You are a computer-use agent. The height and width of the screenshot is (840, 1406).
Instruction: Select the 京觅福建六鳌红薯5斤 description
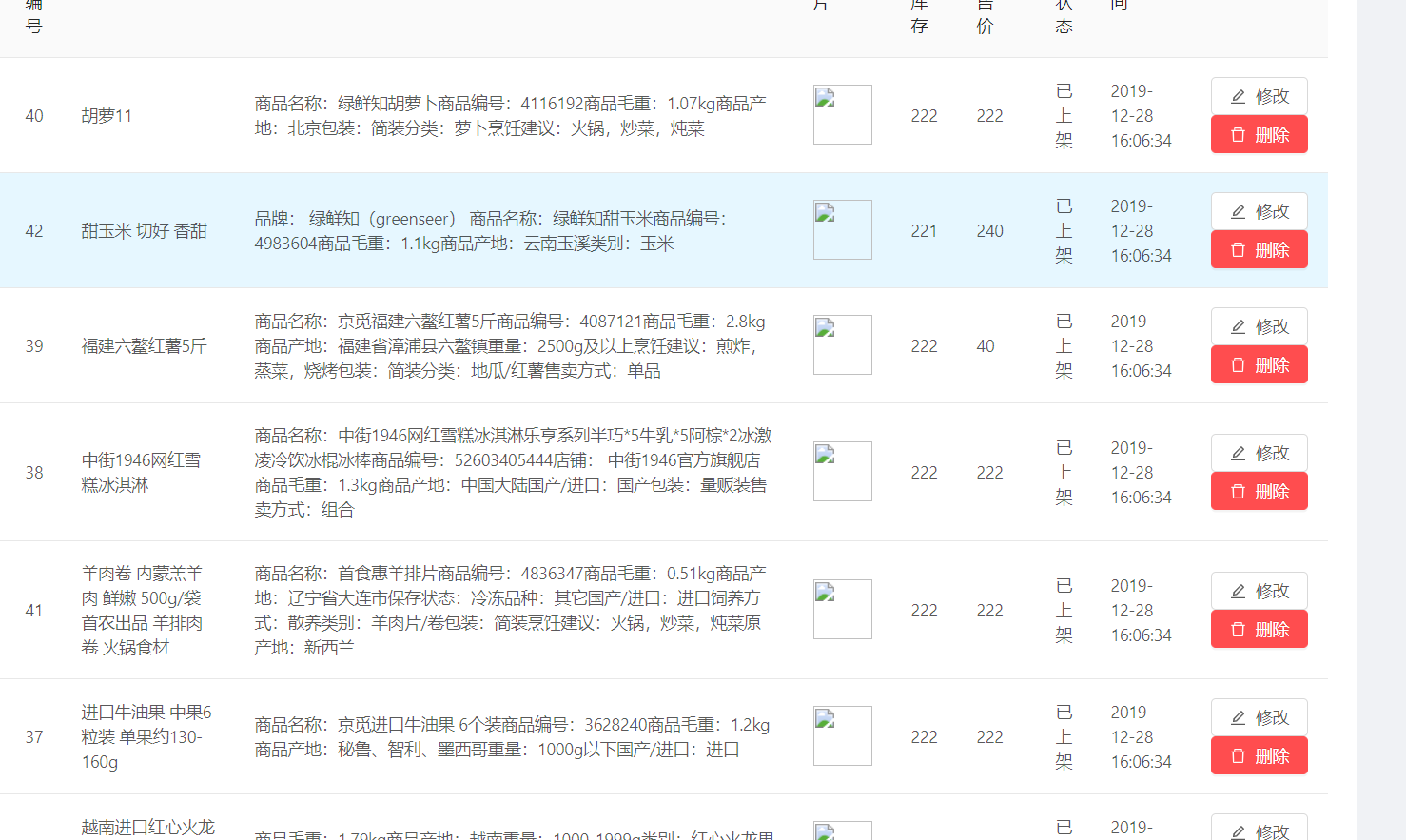coord(510,346)
